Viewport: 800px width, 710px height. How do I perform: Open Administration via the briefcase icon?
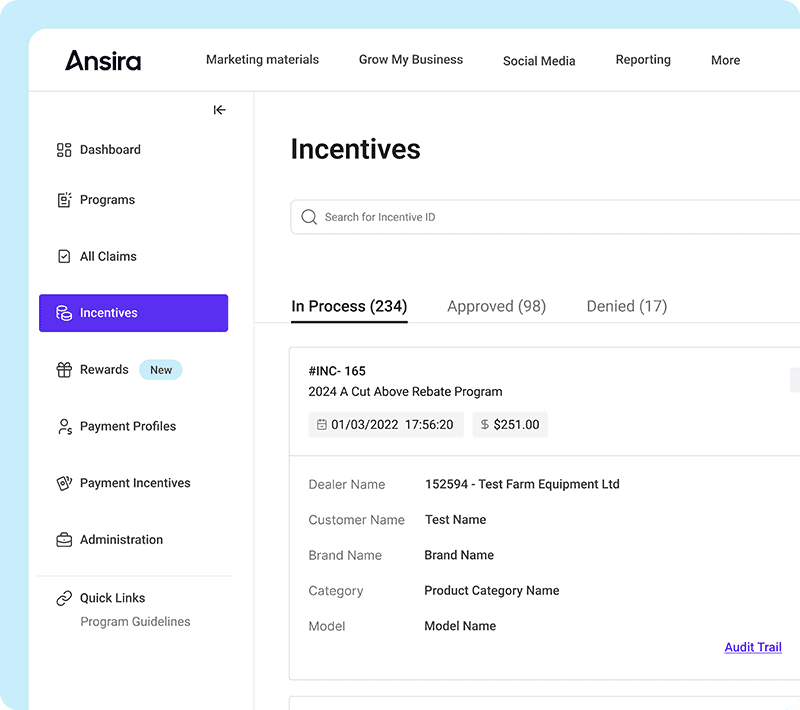(63, 539)
